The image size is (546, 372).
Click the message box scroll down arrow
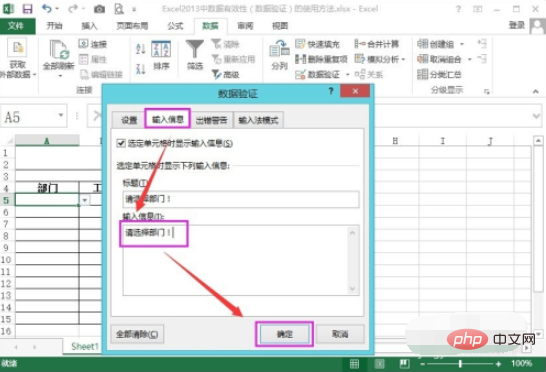point(352,289)
